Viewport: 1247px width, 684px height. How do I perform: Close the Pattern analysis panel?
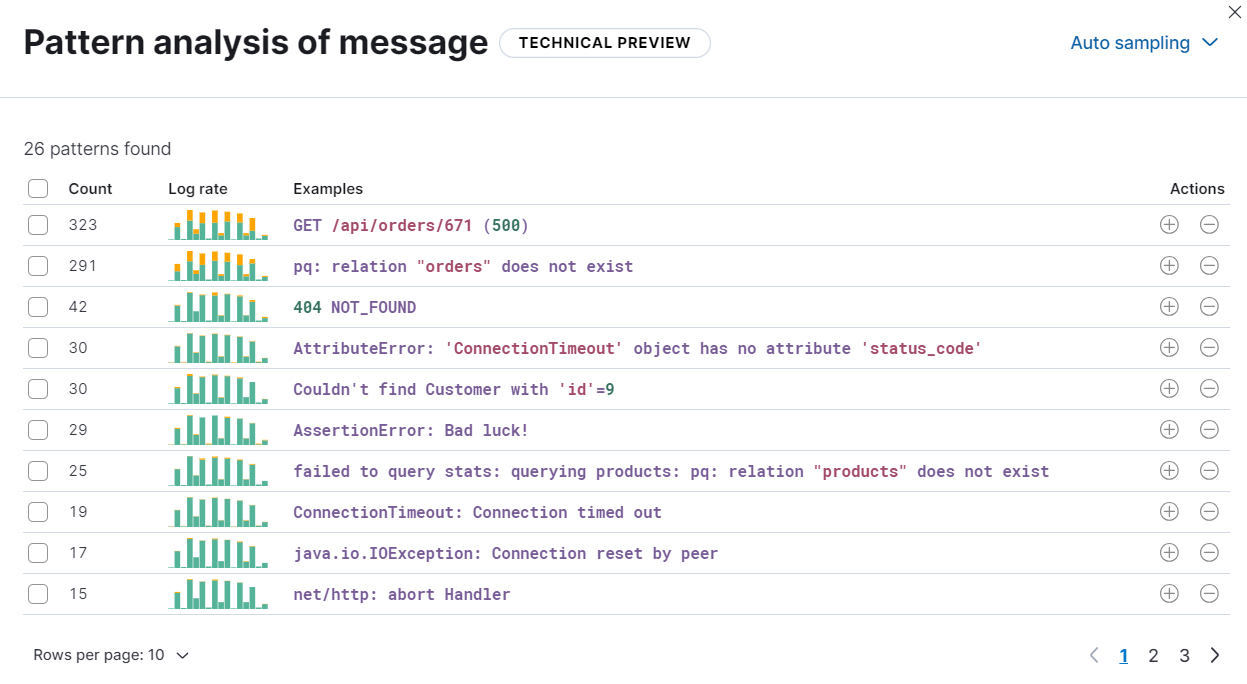click(1234, 12)
